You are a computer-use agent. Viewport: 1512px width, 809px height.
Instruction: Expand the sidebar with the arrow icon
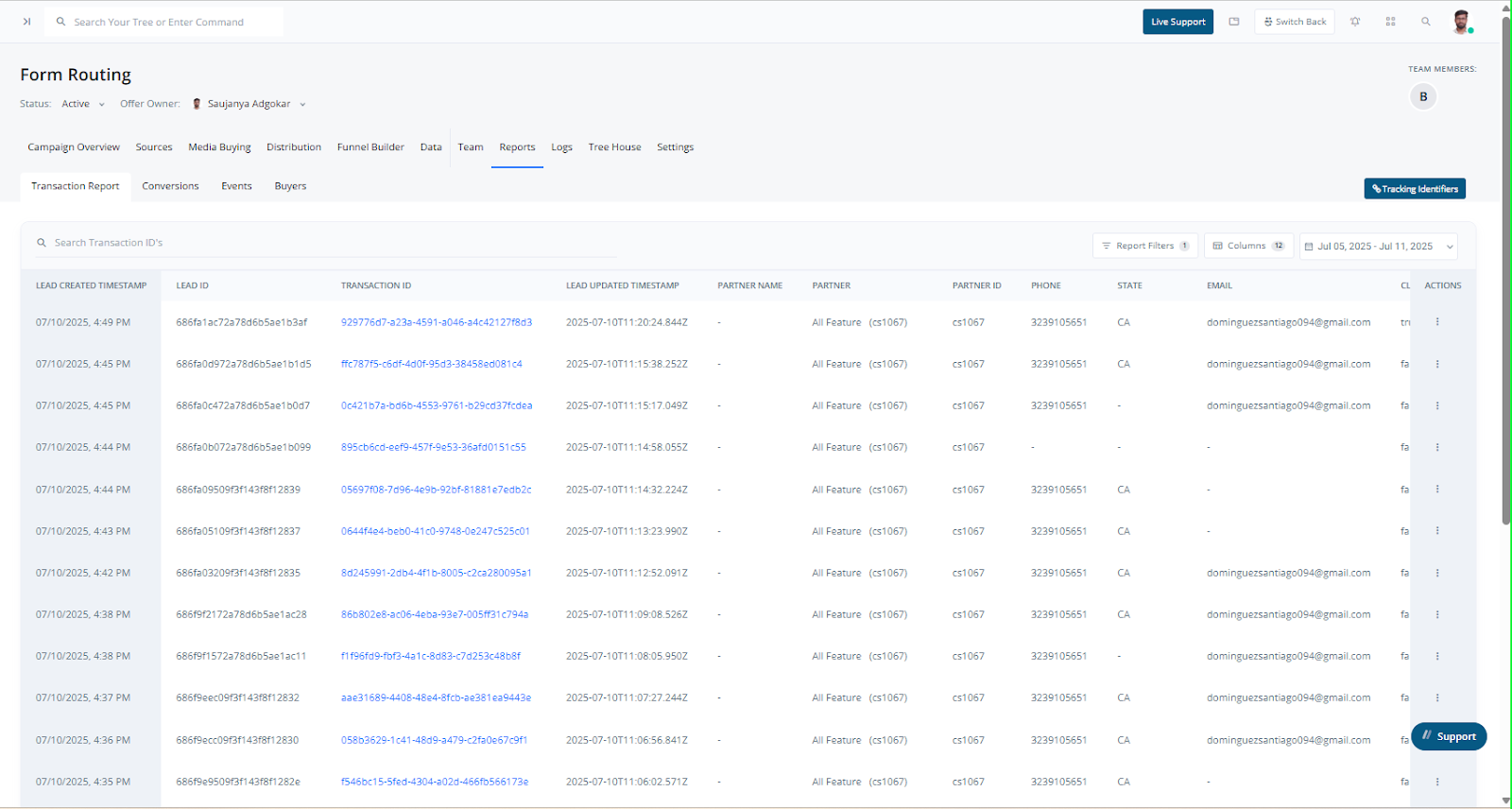coord(26,22)
